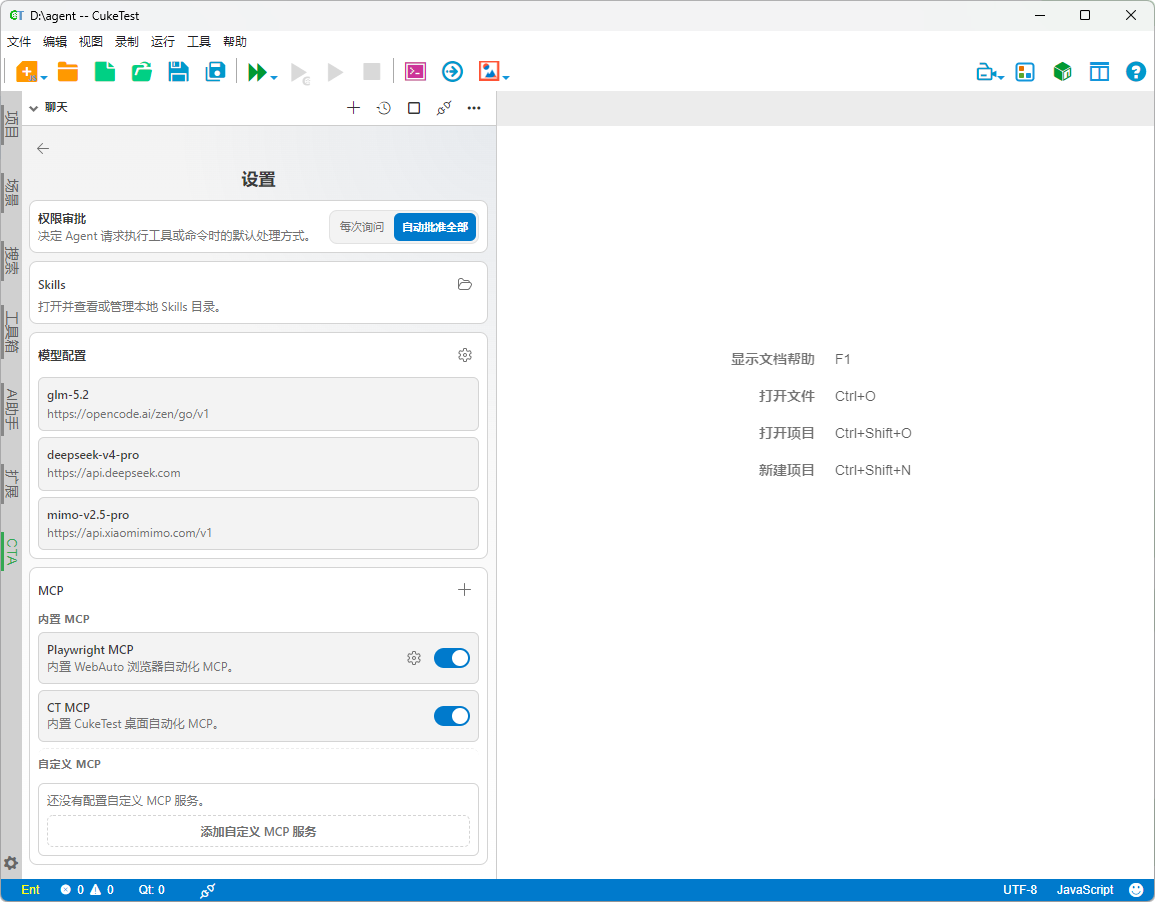The image size is (1155, 902).
Task: Click the JavaScript language indicator
Action: click(x=1085, y=889)
